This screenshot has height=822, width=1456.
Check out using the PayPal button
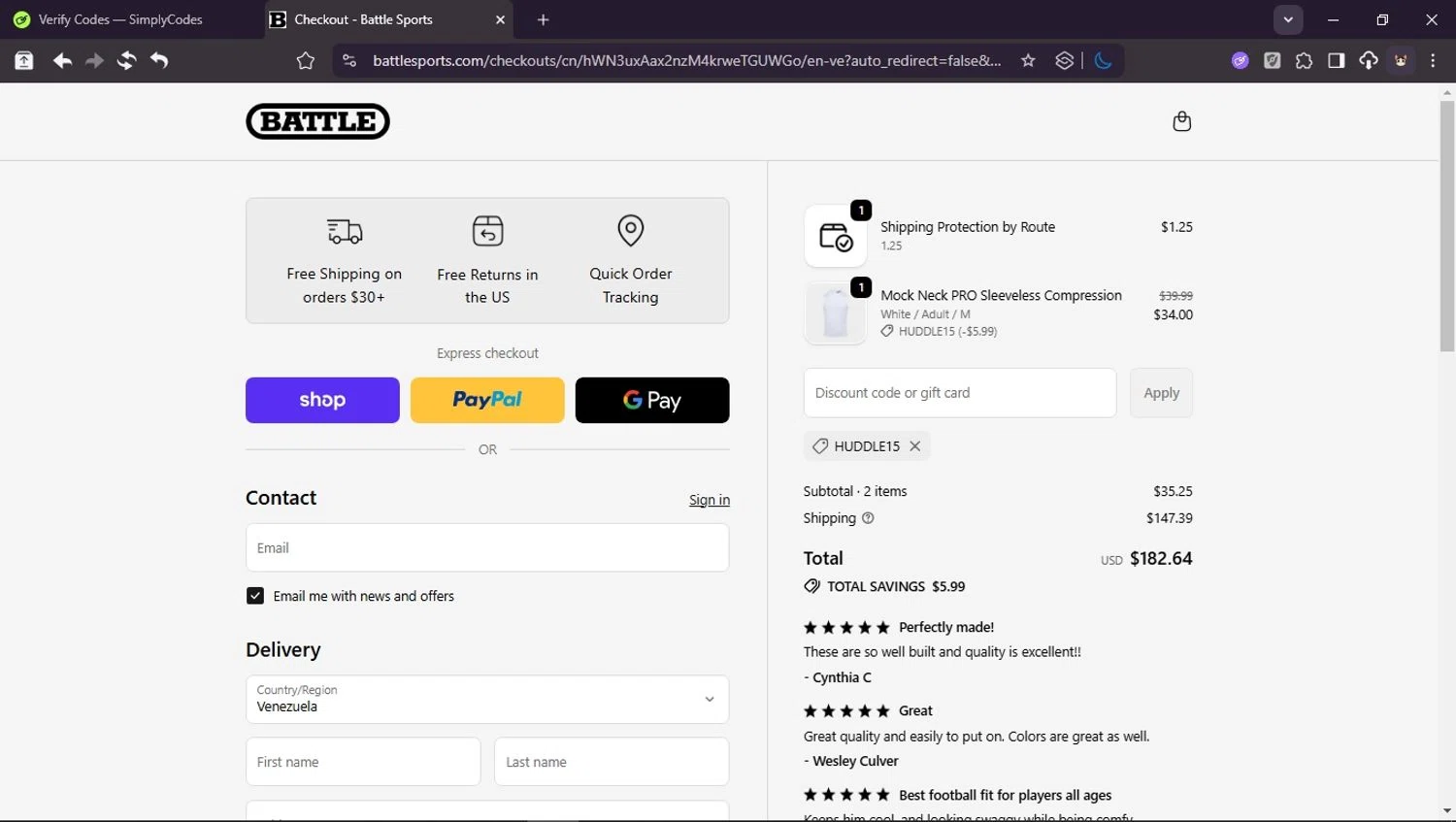[487, 400]
